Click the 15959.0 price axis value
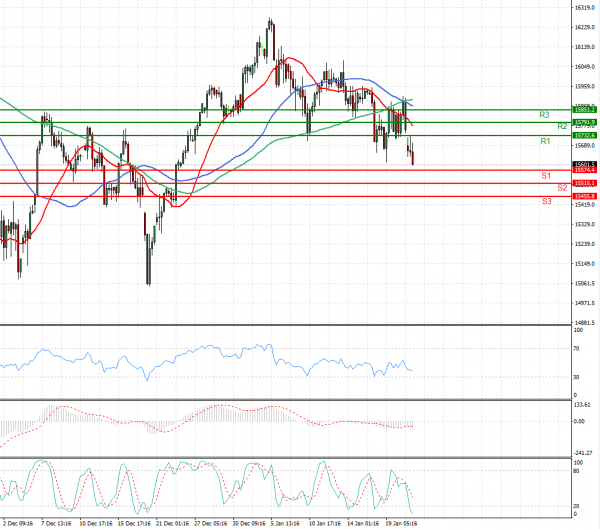Screen dimensions: 600x529 click(x=585, y=87)
